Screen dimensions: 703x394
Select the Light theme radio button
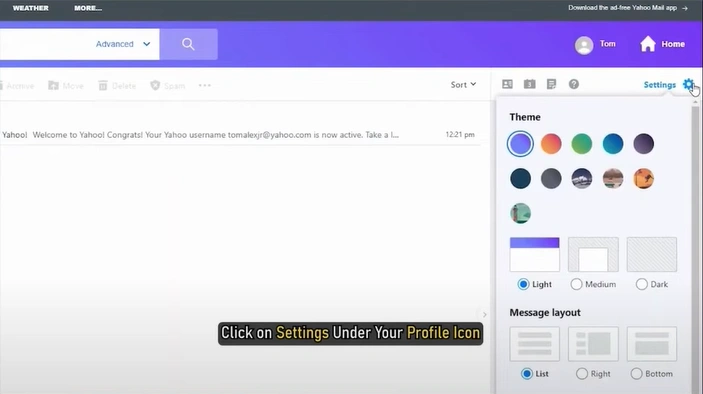(x=523, y=284)
